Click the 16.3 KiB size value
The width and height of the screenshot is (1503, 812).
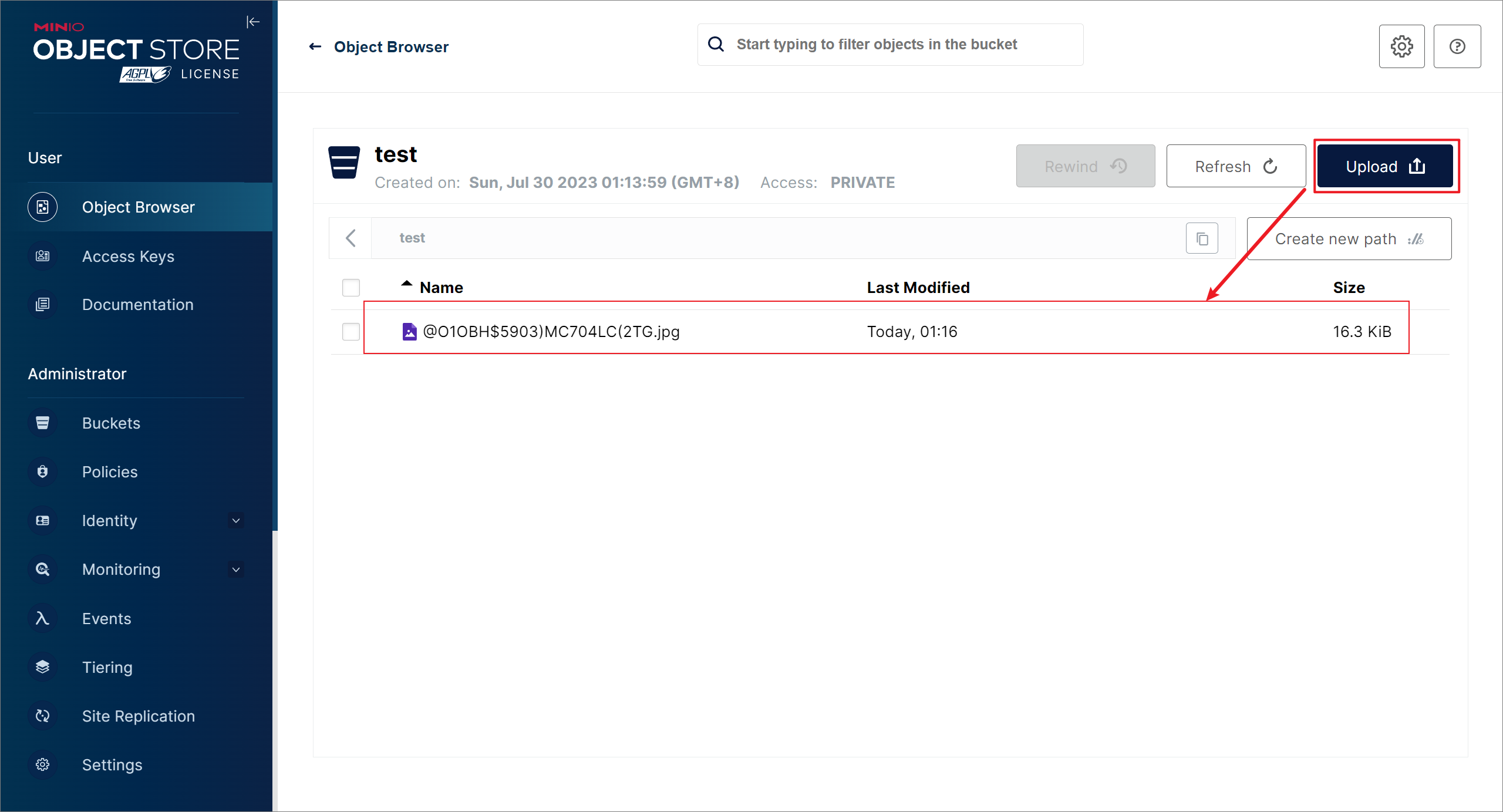click(x=1362, y=332)
